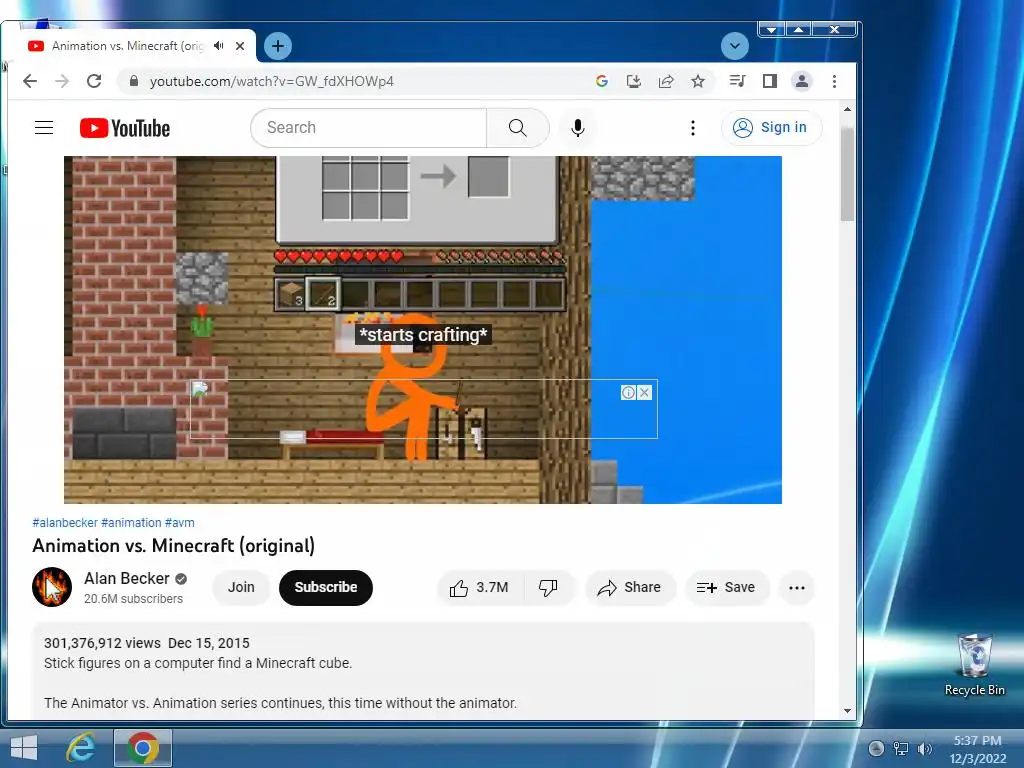This screenshot has height=768, width=1024.
Task: Click the Google icon in address bar
Action: pos(601,81)
